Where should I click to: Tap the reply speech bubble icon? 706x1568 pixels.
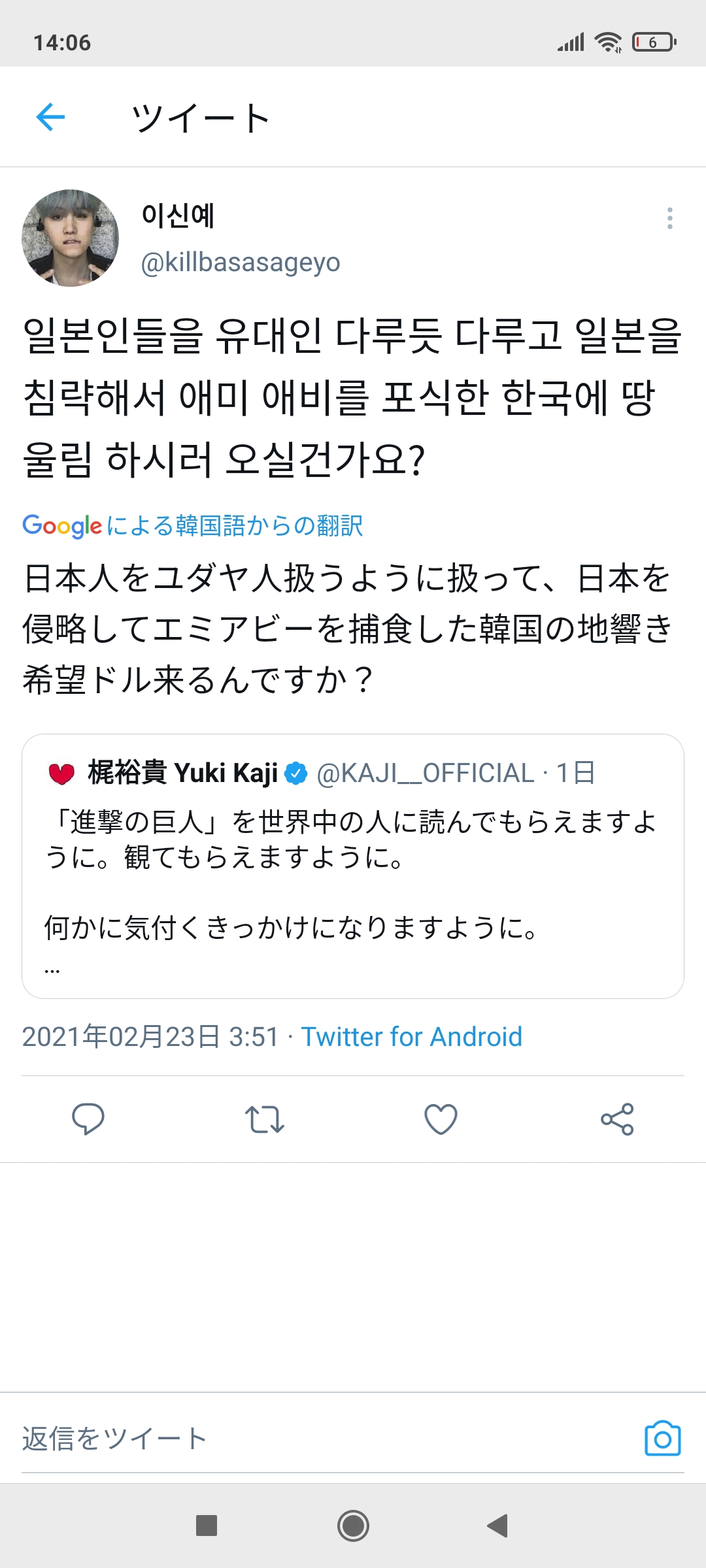point(88,1119)
